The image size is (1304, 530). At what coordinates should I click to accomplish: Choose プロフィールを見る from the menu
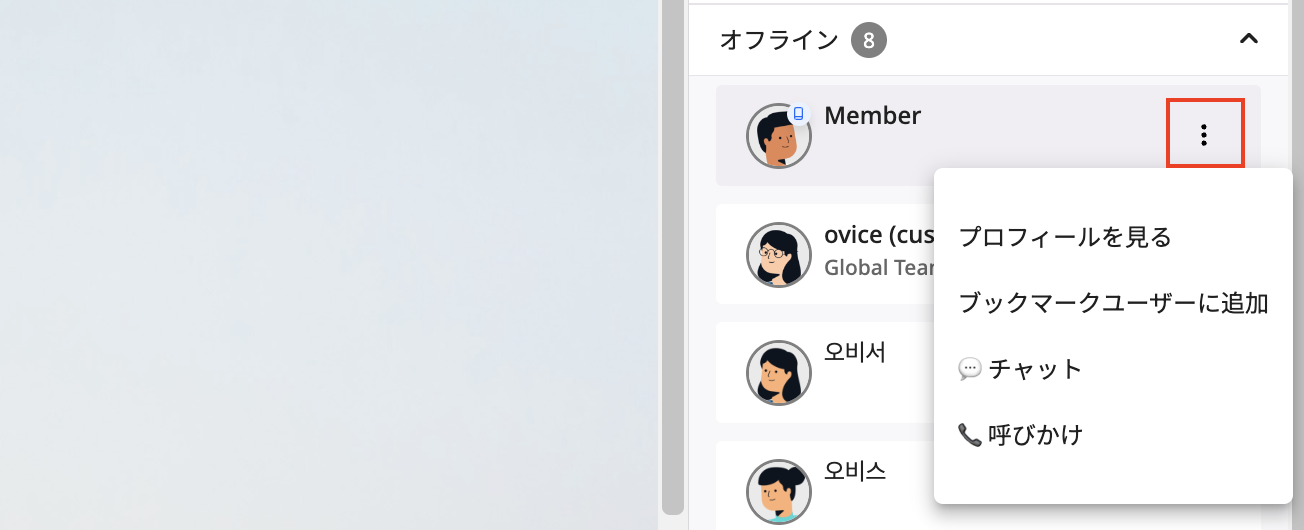click(x=1065, y=237)
